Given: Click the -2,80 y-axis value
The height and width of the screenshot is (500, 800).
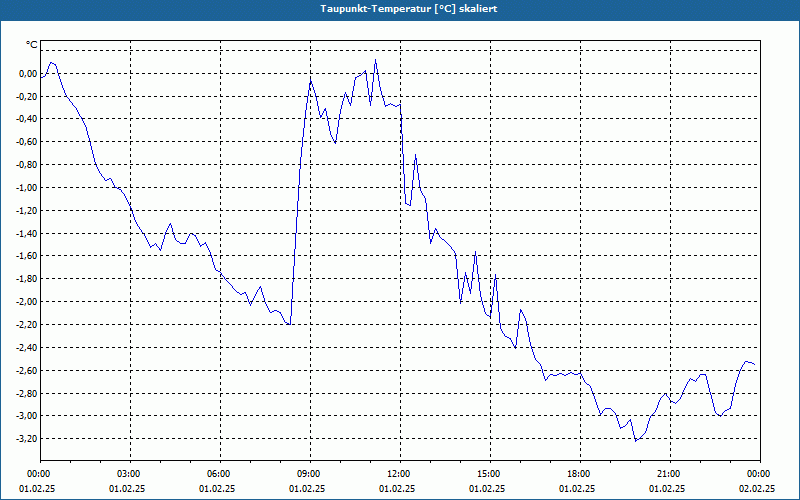Looking at the screenshot, I should (x=27, y=393).
